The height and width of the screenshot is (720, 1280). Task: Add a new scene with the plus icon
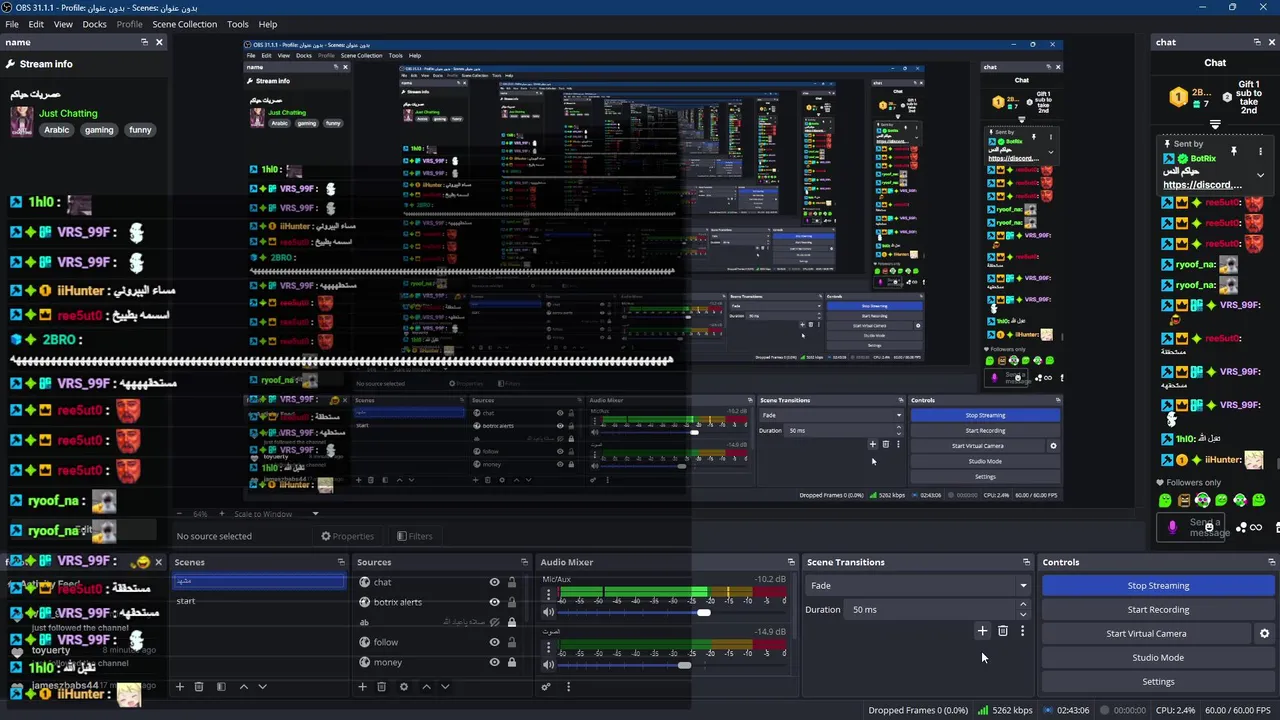(x=180, y=687)
